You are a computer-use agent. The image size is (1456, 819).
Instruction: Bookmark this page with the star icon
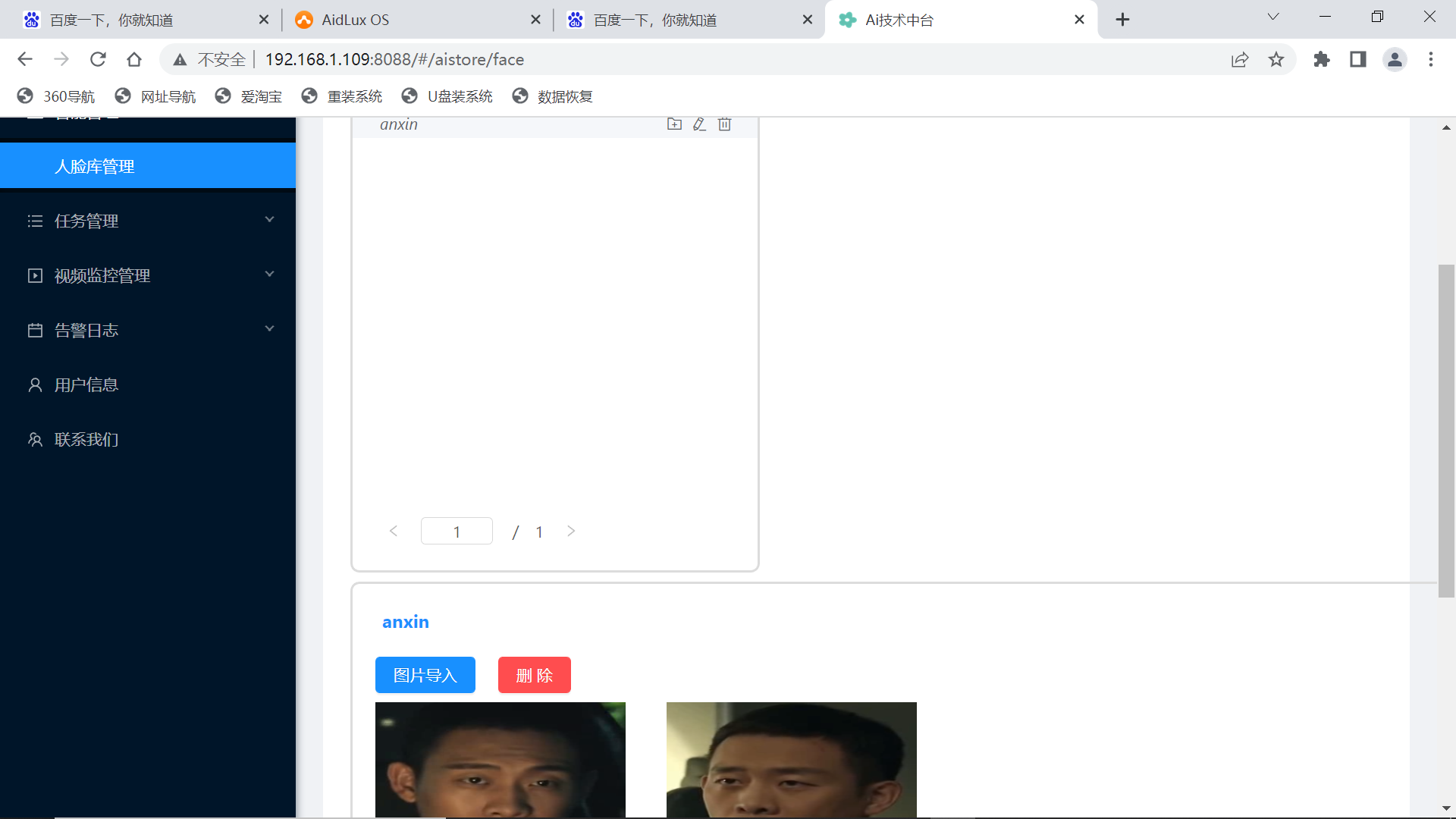pos(1276,59)
